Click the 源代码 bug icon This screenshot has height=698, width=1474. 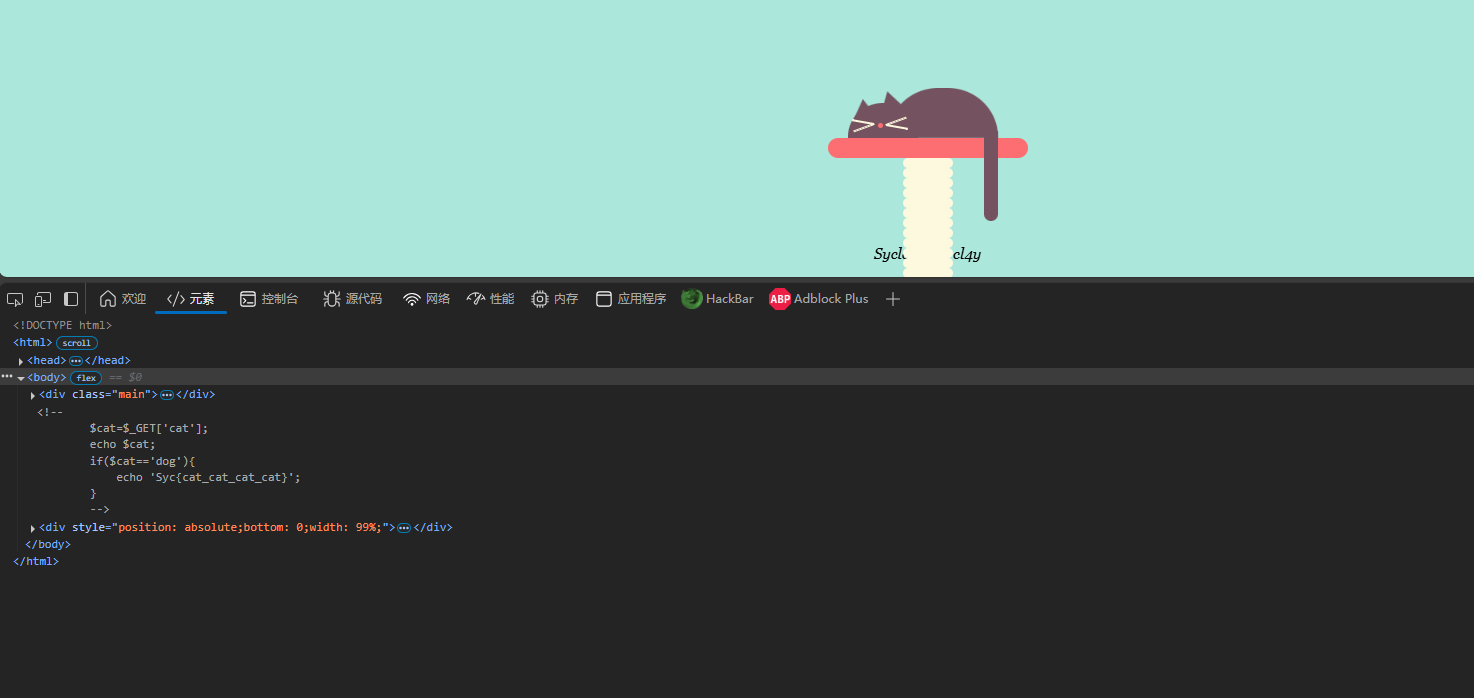pyautogui.click(x=331, y=299)
